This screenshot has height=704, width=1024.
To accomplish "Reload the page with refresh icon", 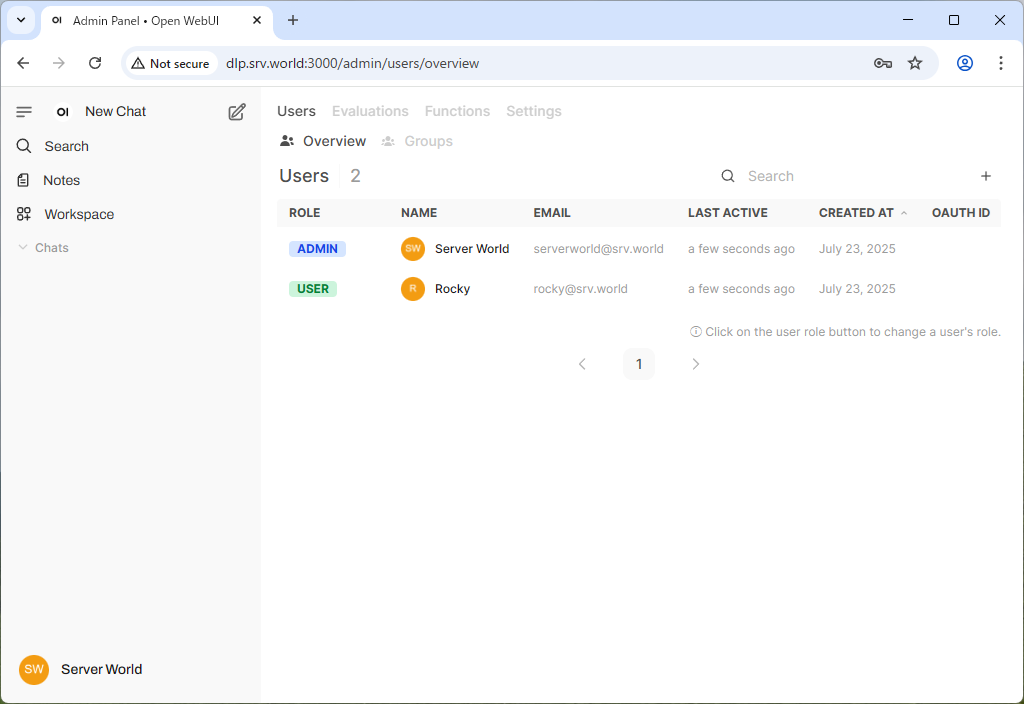I will 95,63.
